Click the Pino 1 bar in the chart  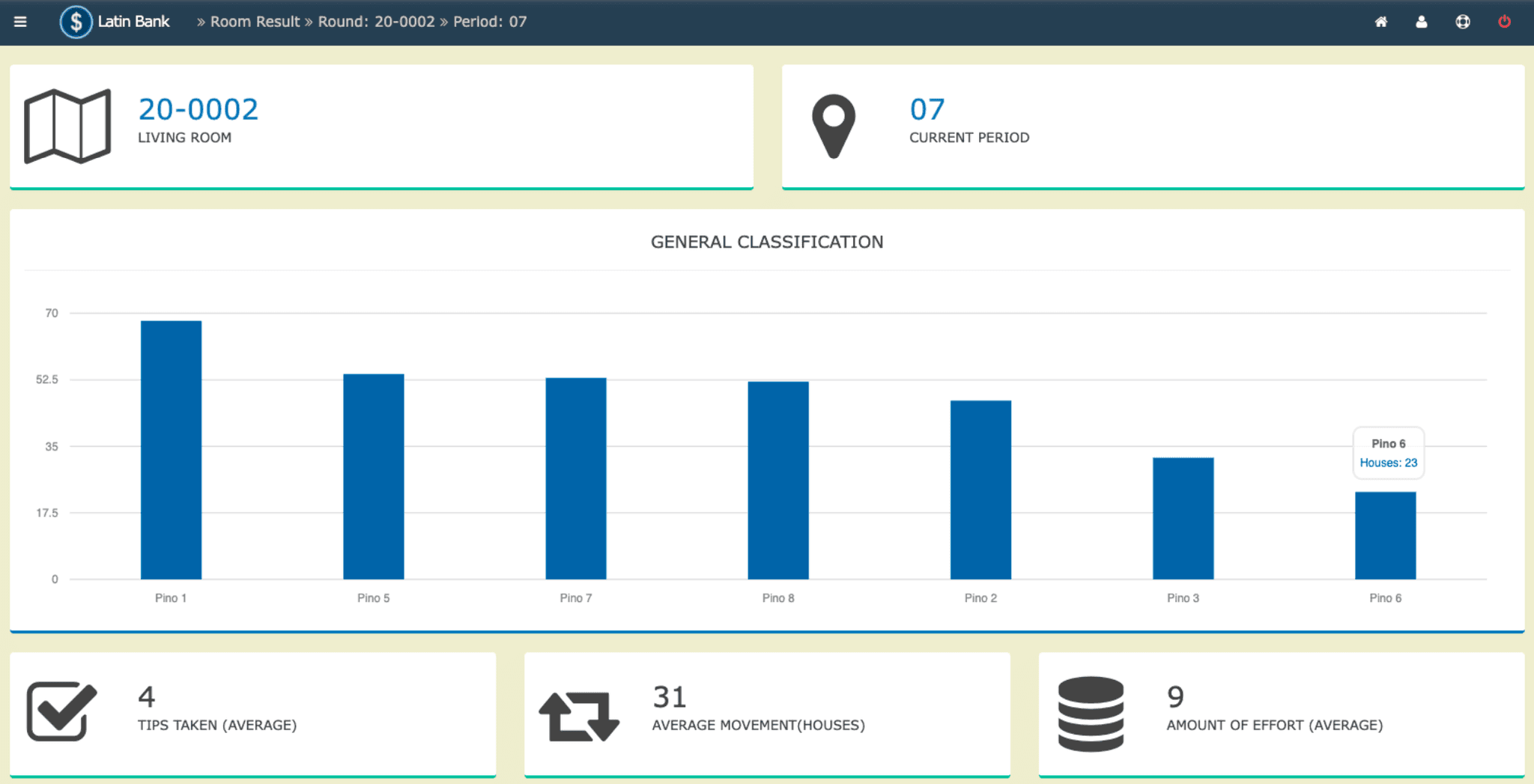coord(171,449)
